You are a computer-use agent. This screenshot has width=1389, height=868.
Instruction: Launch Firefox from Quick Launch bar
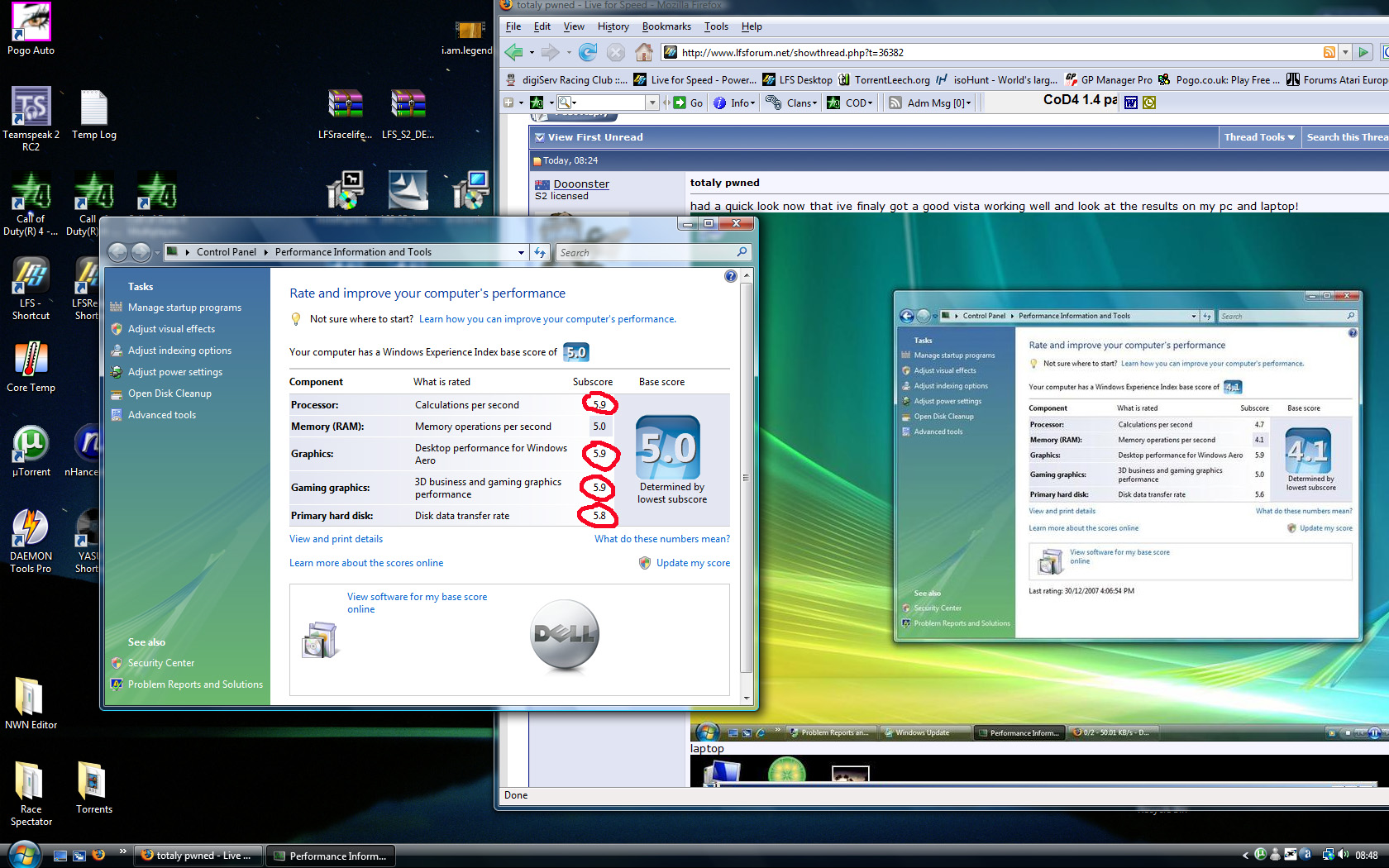98,855
